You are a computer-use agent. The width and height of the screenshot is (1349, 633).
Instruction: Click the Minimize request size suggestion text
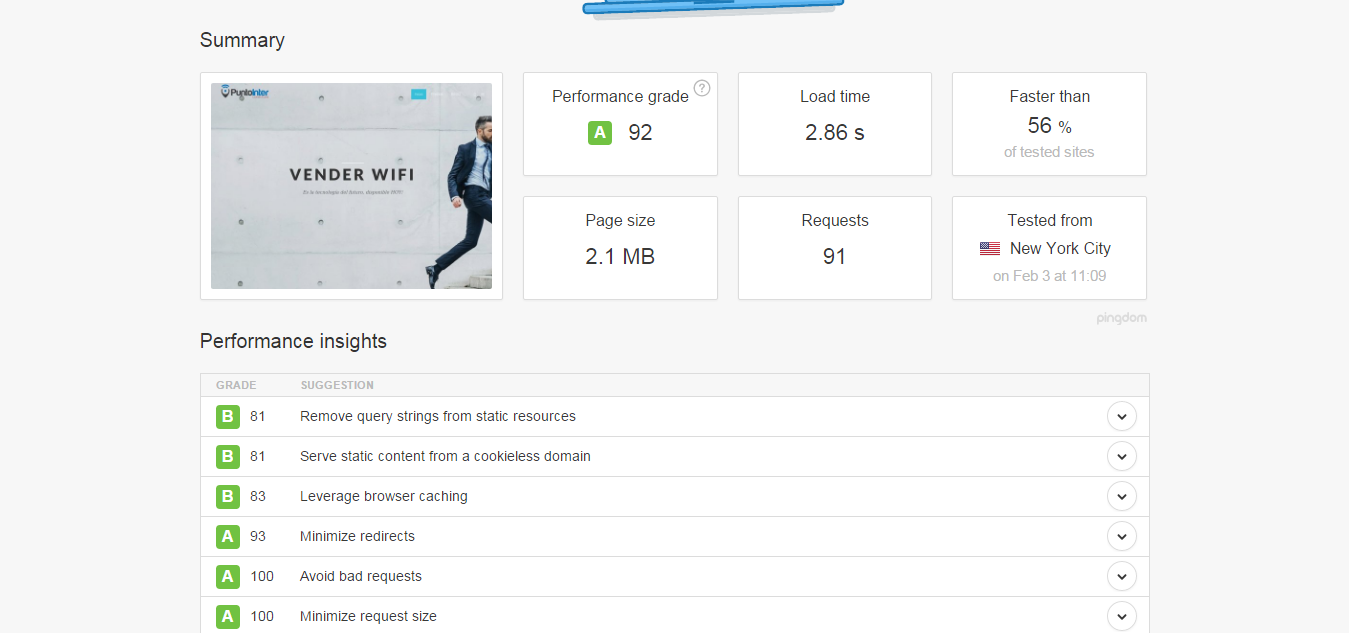pyautogui.click(x=367, y=616)
